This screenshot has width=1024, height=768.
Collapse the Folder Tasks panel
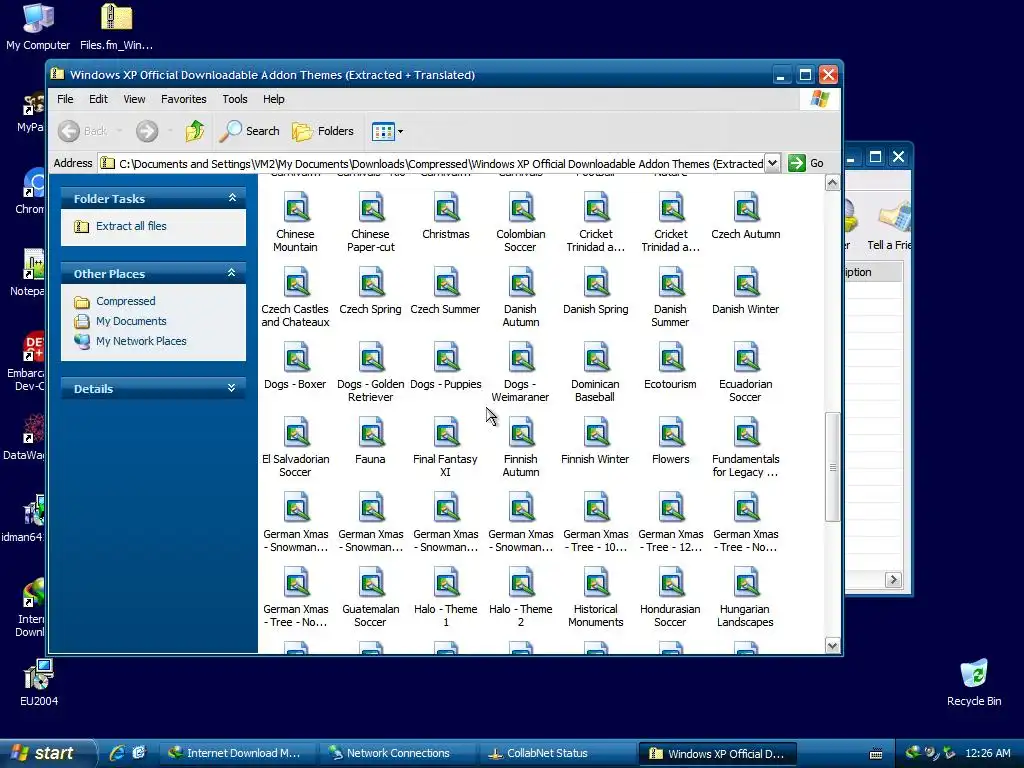pos(232,198)
